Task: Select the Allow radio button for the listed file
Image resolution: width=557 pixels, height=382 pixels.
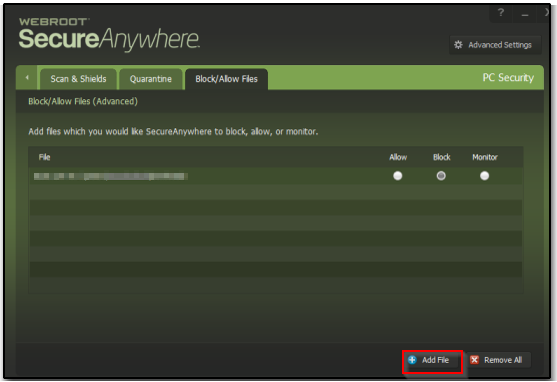Action: pyautogui.click(x=398, y=176)
